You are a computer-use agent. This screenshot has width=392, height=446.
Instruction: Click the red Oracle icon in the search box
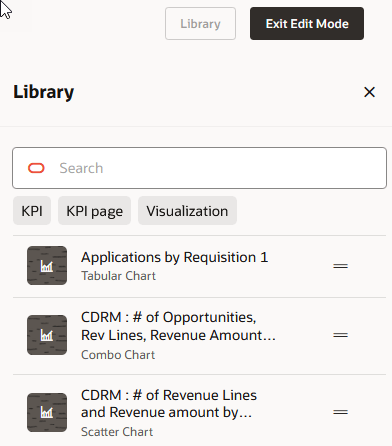(36, 168)
